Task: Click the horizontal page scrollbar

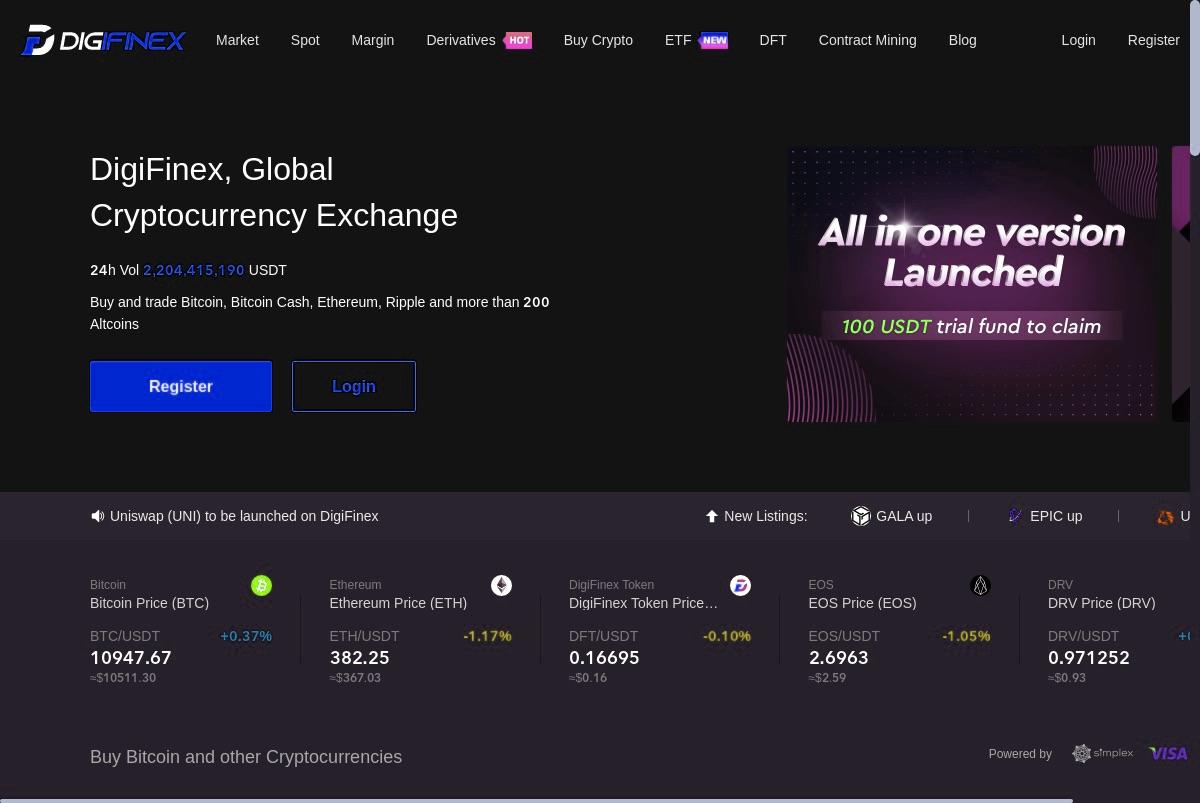Action: pyautogui.click(x=537, y=799)
